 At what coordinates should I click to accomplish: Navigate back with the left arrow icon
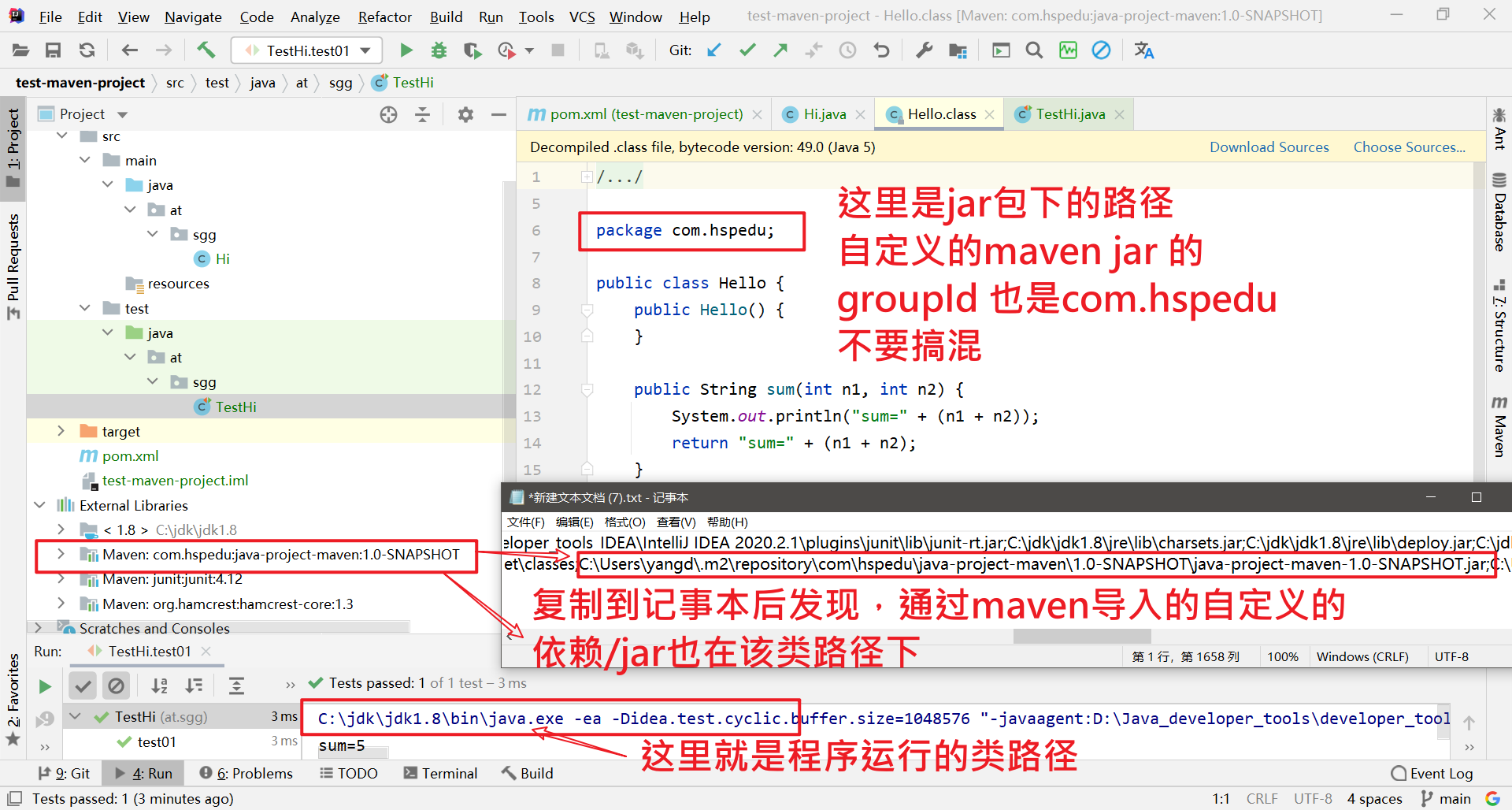[130, 50]
